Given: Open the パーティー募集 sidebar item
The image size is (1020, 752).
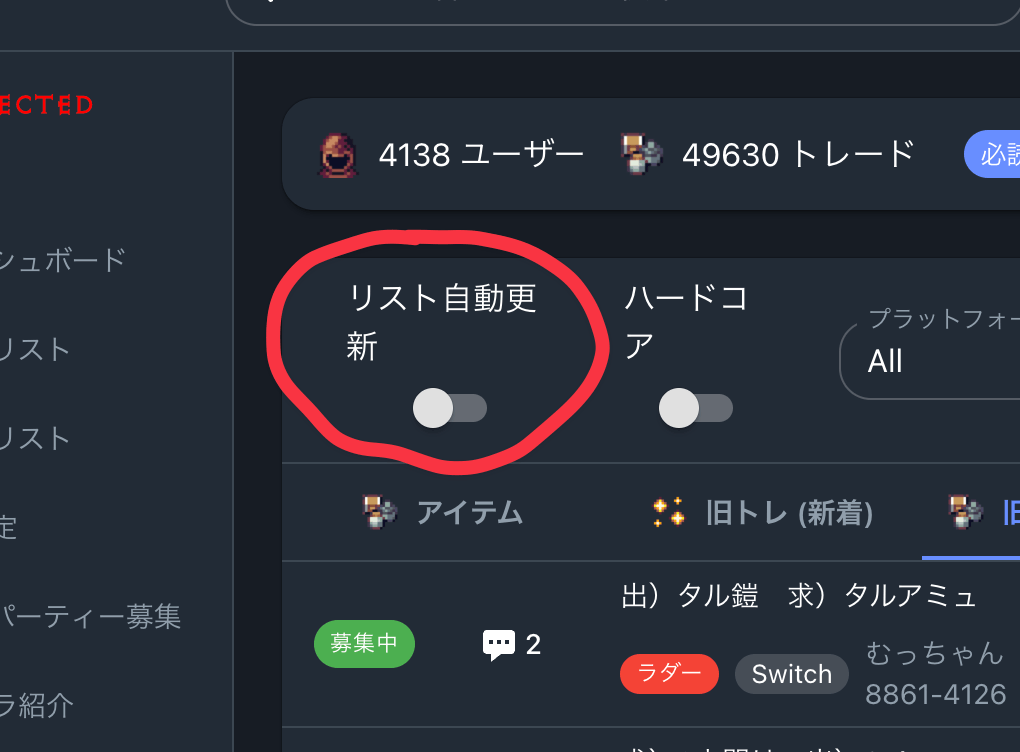Looking at the screenshot, I should point(90,616).
